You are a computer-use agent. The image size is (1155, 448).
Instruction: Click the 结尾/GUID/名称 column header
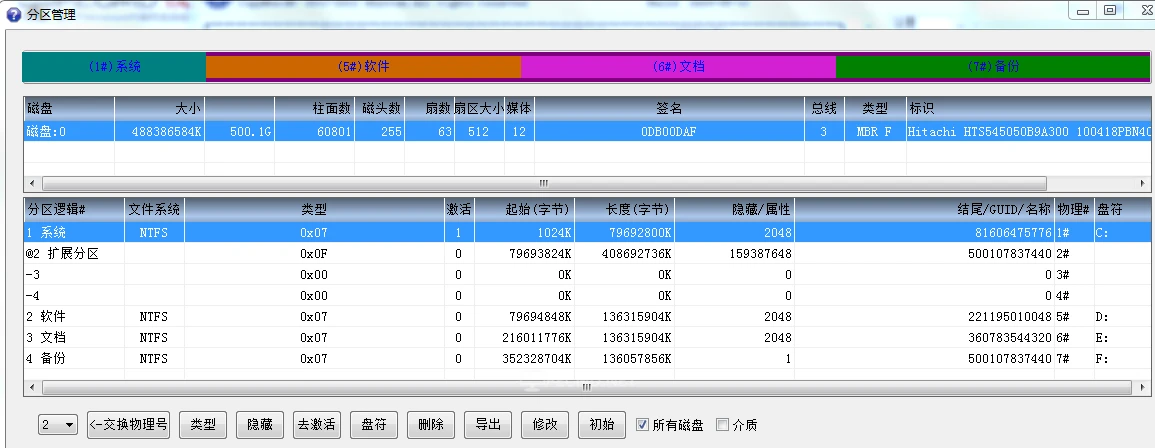click(x=924, y=209)
